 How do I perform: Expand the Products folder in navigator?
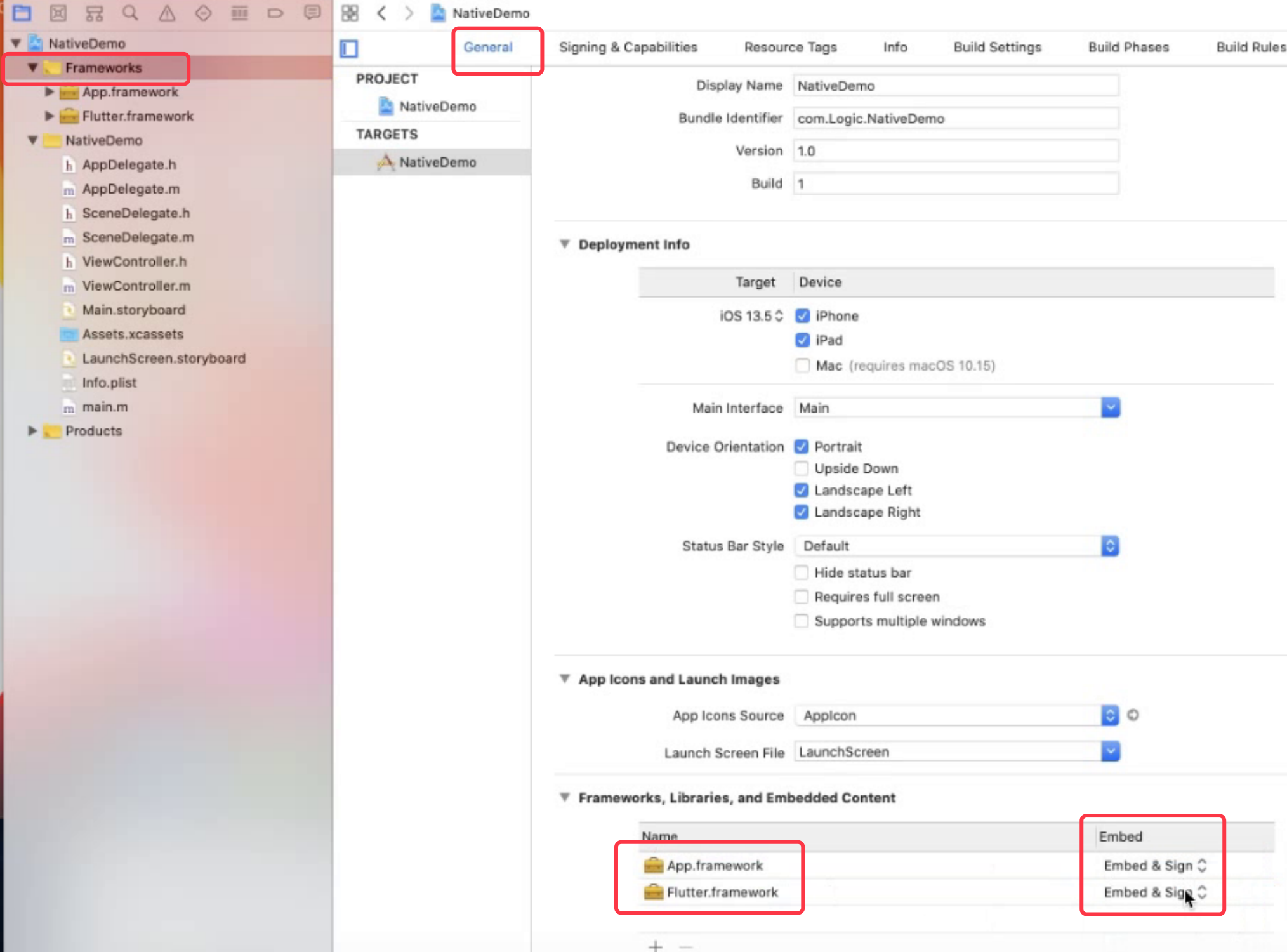click(x=32, y=431)
